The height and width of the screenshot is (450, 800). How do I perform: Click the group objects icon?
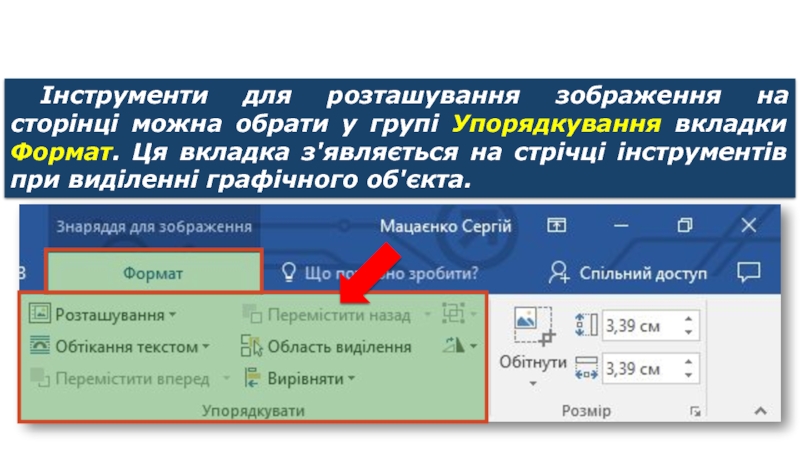(454, 313)
